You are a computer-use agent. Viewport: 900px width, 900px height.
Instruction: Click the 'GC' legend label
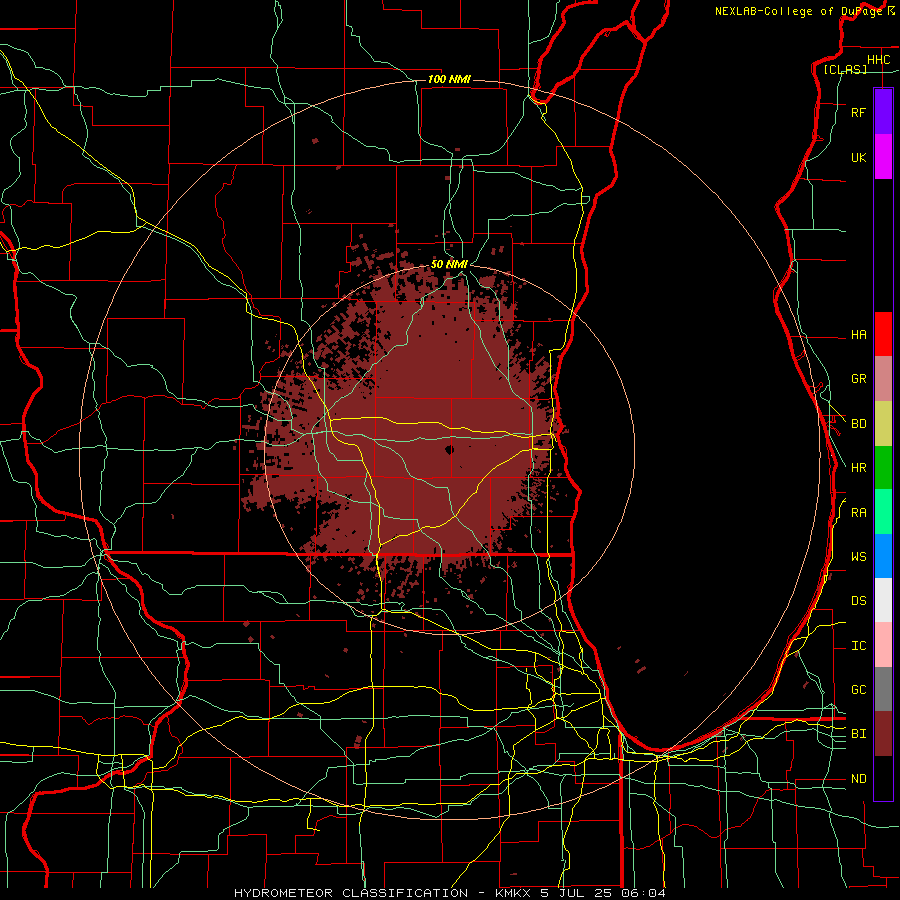coord(859,690)
